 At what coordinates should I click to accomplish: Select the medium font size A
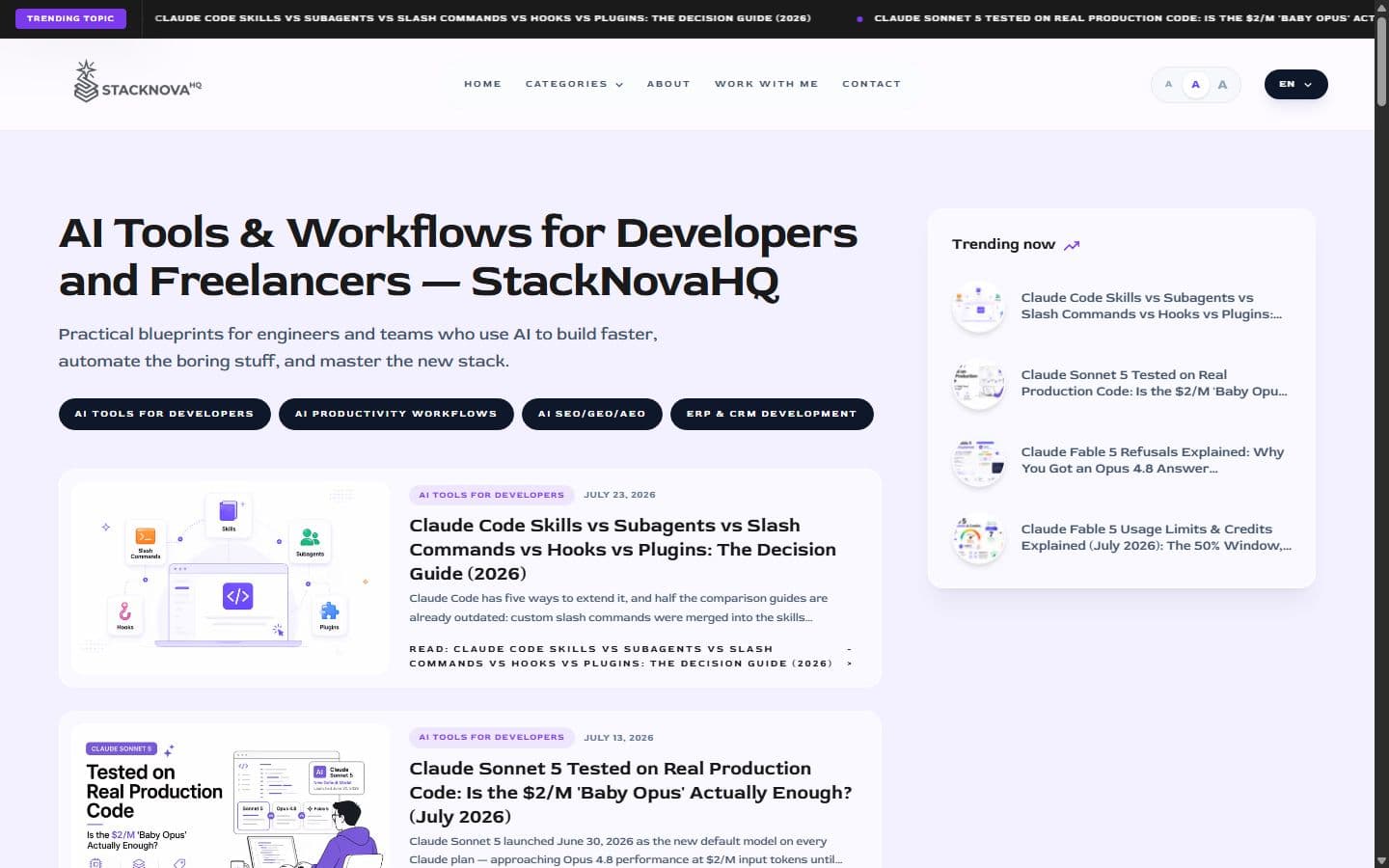point(1195,85)
